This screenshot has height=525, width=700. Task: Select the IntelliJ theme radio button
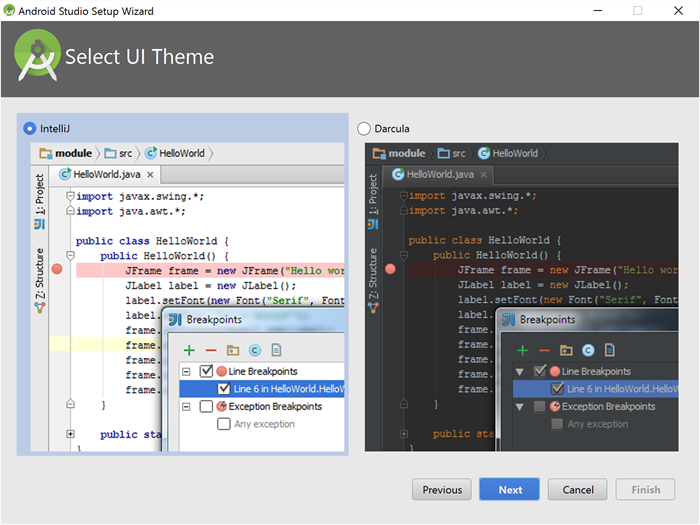tap(30, 128)
